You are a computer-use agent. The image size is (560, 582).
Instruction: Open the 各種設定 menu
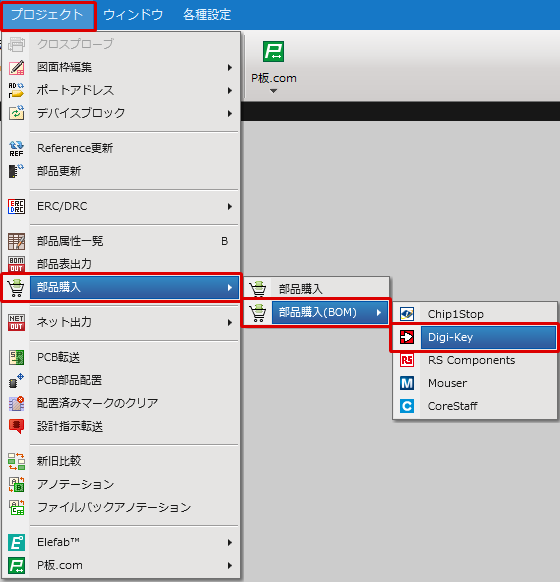(207, 15)
